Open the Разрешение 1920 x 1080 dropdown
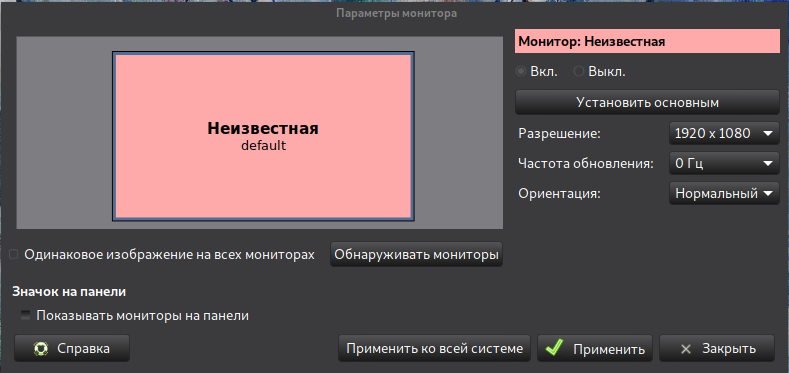789x373 pixels. click(x=724, y=133)
